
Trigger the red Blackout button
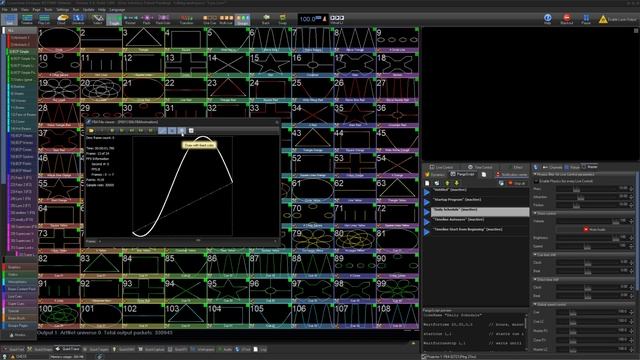point(567,19)
